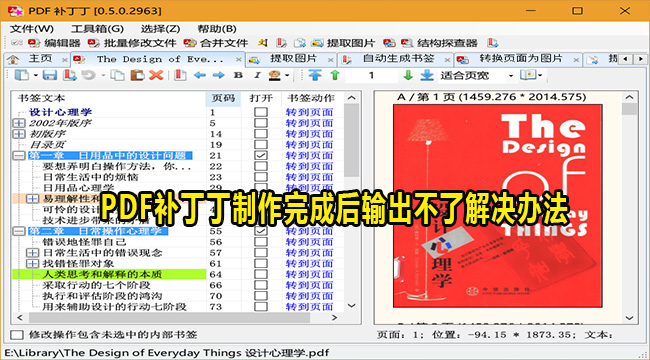Apply italic to bookmark text
The image size is (650, 360).
pos(257,75)
